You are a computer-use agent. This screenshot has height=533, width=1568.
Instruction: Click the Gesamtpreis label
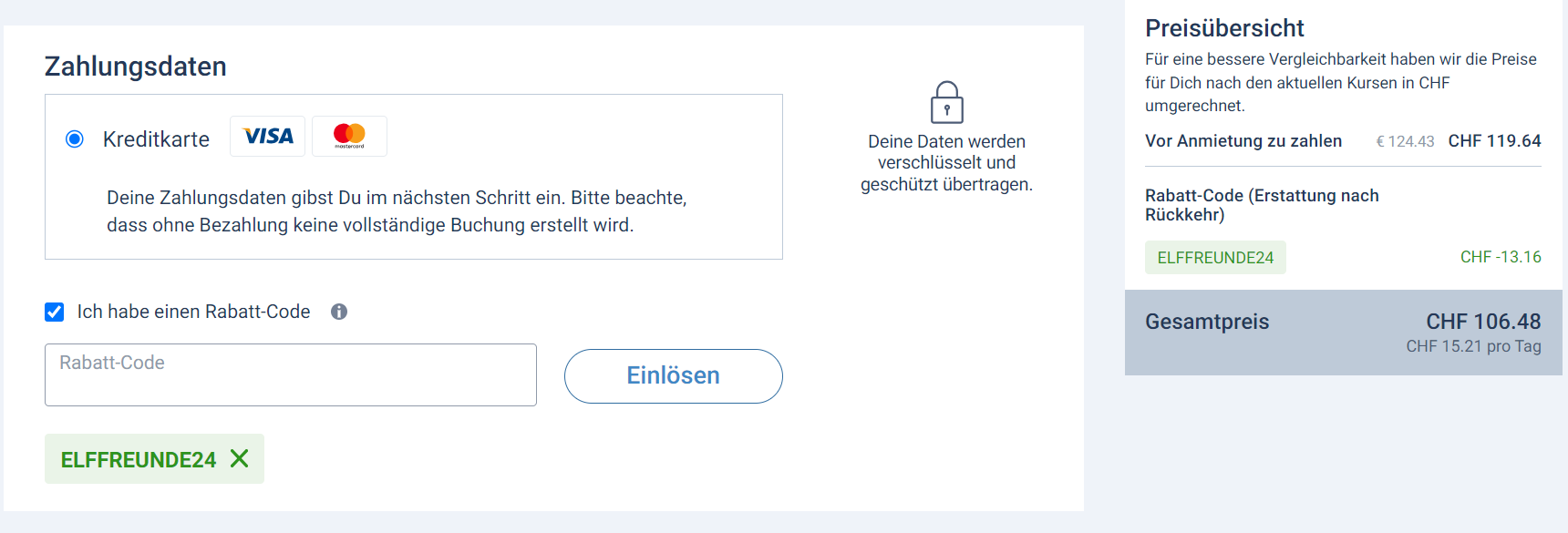(x=1207, y=322)
